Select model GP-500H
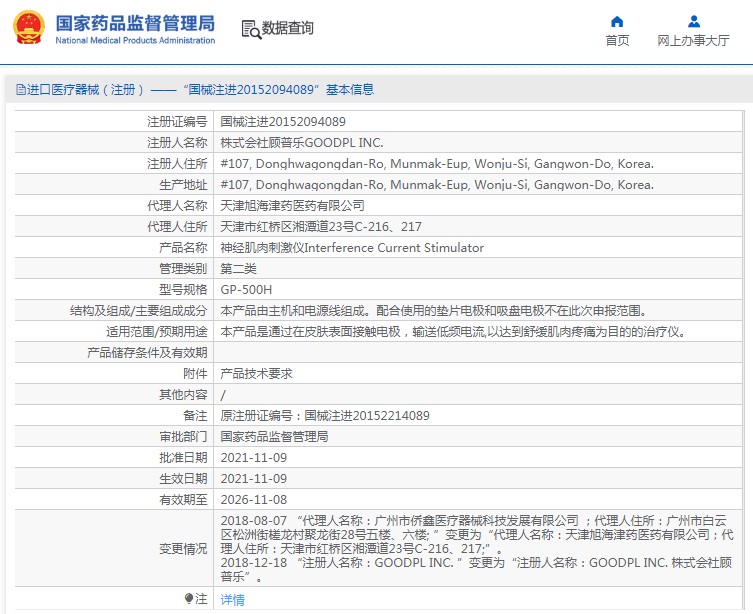Viewport: 753px width, 614px height. (x=246, y=289)
